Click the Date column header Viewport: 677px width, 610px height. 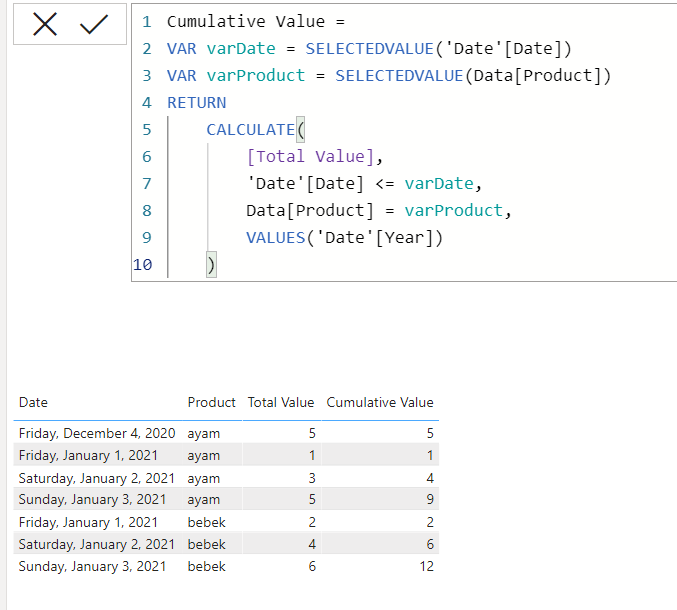coord(33,402)
